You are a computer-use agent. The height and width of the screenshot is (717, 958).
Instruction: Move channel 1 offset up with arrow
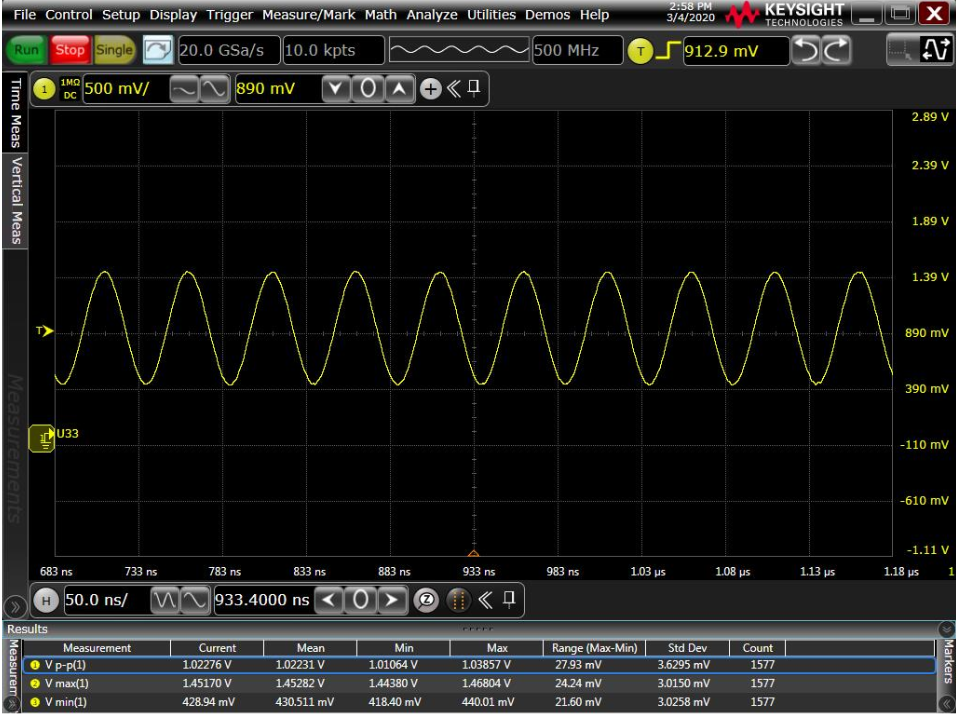[x=399, y=89]
